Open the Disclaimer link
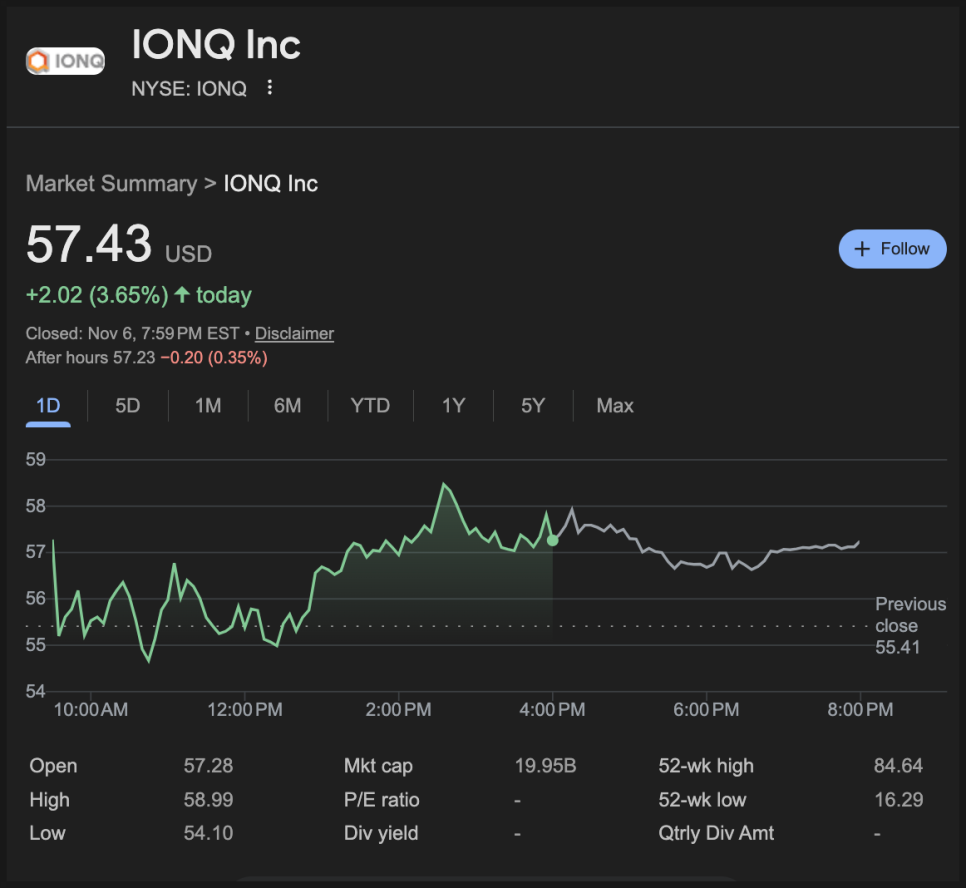The image size is (966, 888). point(294,334)
